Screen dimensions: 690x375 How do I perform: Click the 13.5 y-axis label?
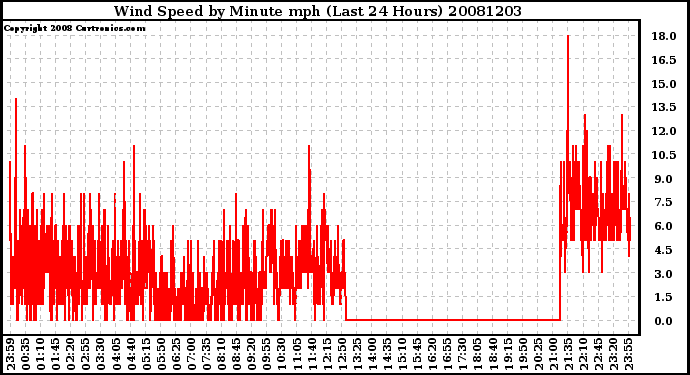(664, 107)
